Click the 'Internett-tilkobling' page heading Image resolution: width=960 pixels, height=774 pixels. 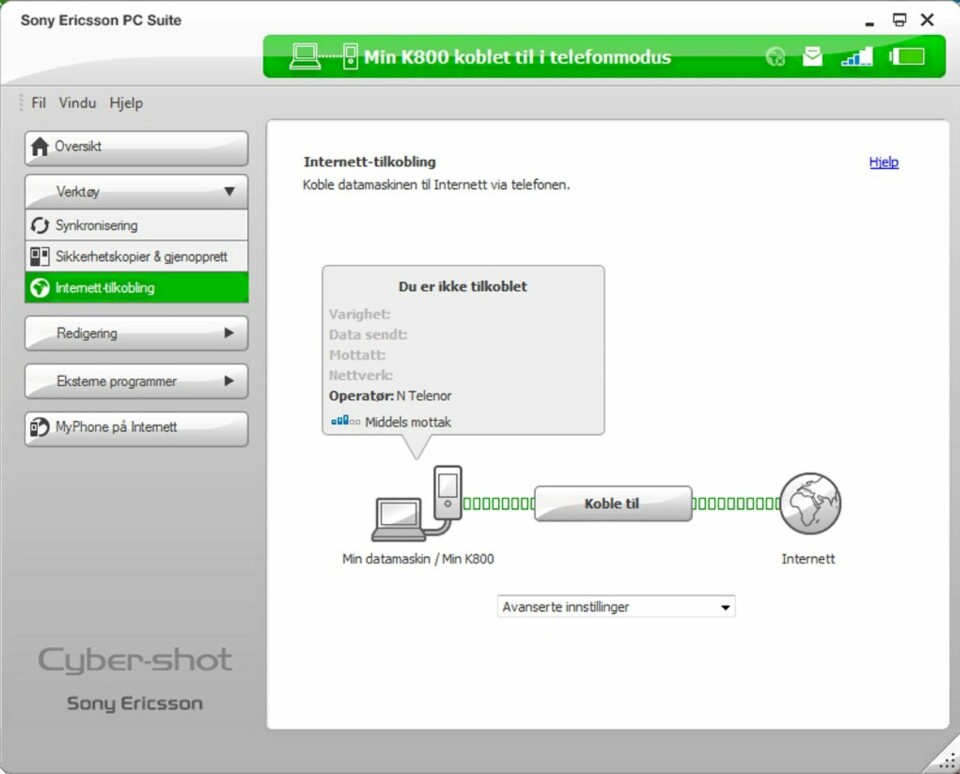click(x=370, y=162)
